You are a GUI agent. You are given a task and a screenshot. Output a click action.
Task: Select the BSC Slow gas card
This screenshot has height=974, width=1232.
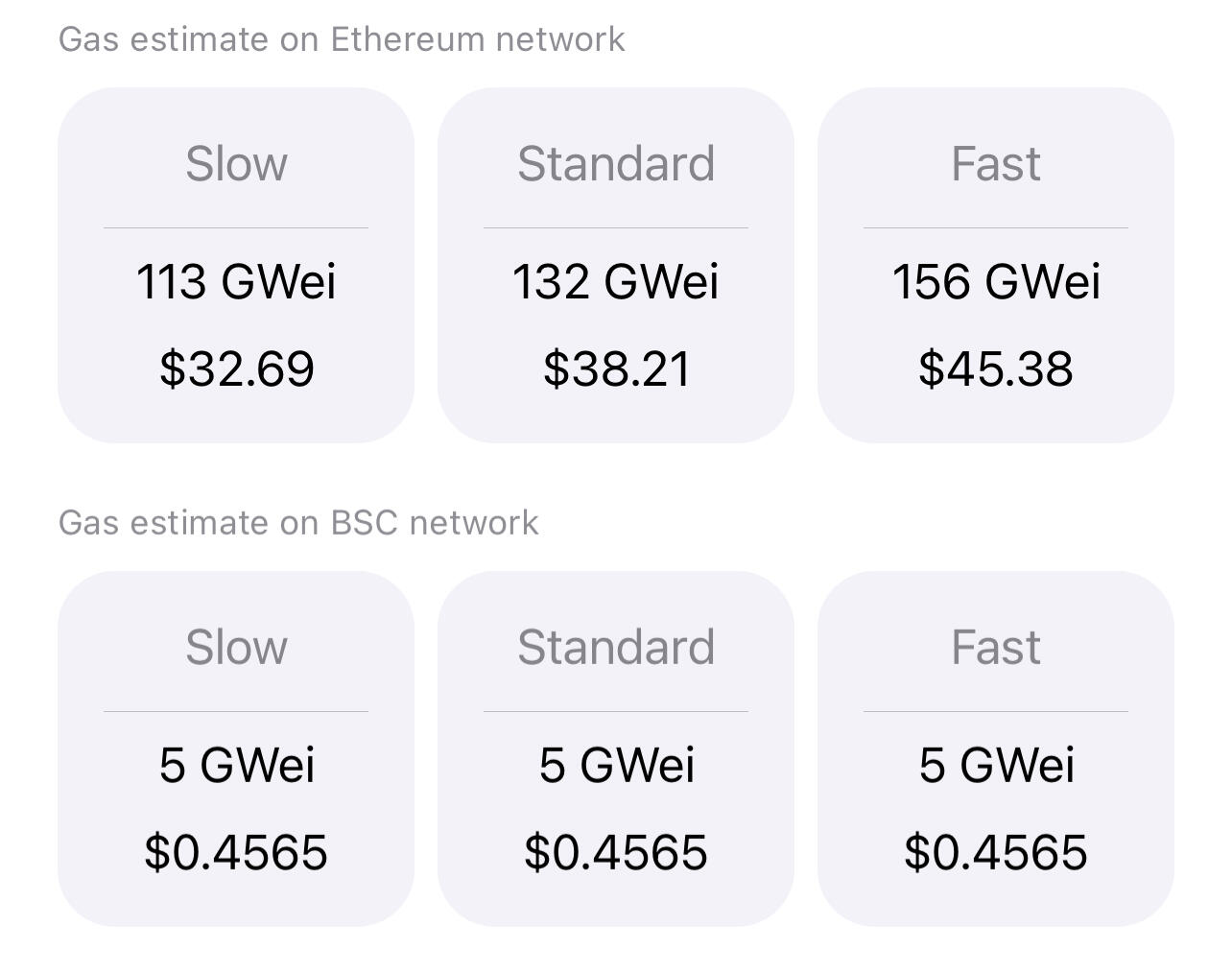point(236,748)
